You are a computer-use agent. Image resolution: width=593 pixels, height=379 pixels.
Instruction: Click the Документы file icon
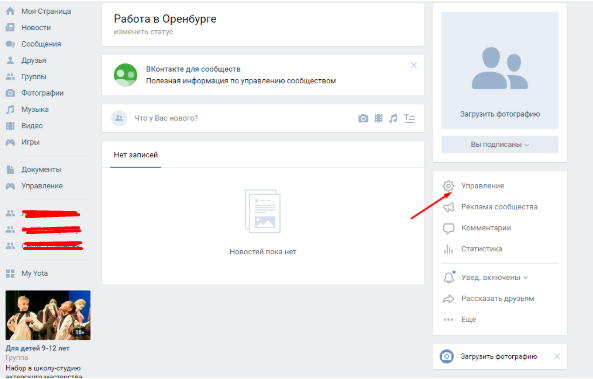pyautogui.click(x=10, y=169)
